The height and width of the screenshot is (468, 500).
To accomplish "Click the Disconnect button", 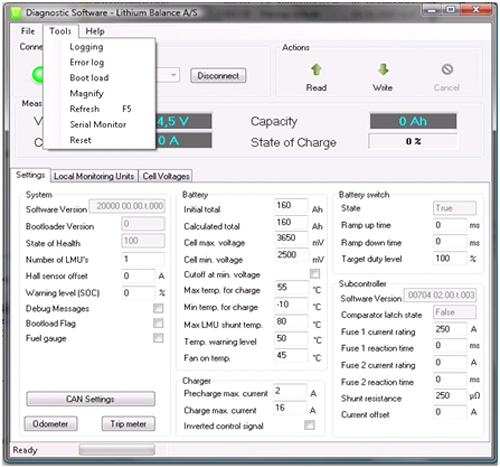I will click(x=218, y=76).
